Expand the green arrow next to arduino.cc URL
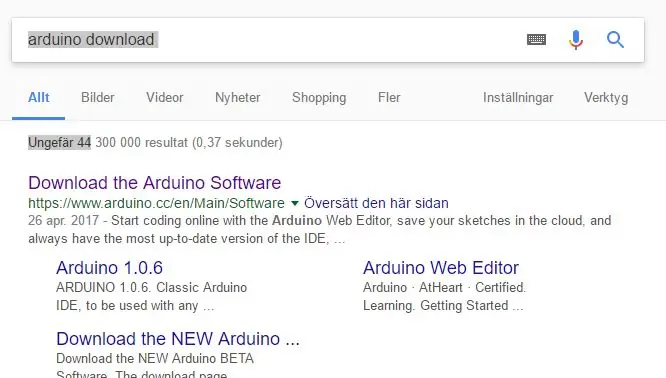Image resolution: width=666 pixels, height=378 pixels. click(x=295, y=203)
